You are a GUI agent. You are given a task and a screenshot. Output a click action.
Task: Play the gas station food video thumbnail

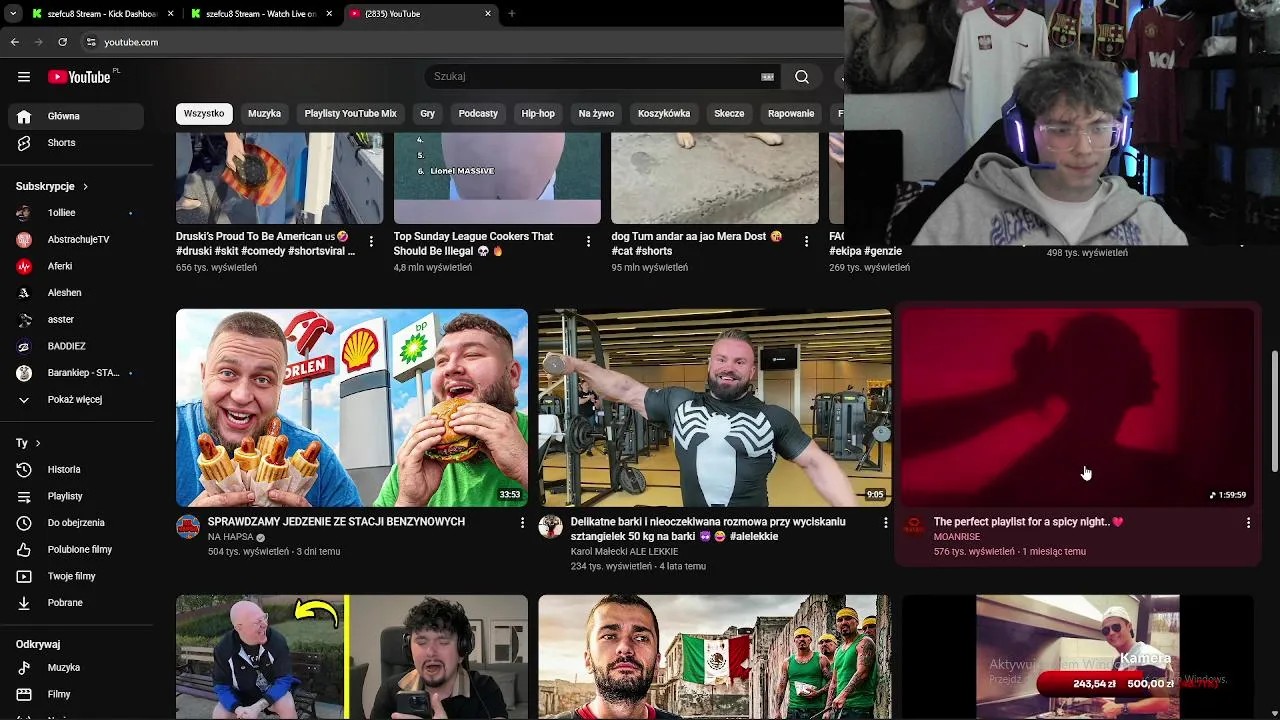352,408
